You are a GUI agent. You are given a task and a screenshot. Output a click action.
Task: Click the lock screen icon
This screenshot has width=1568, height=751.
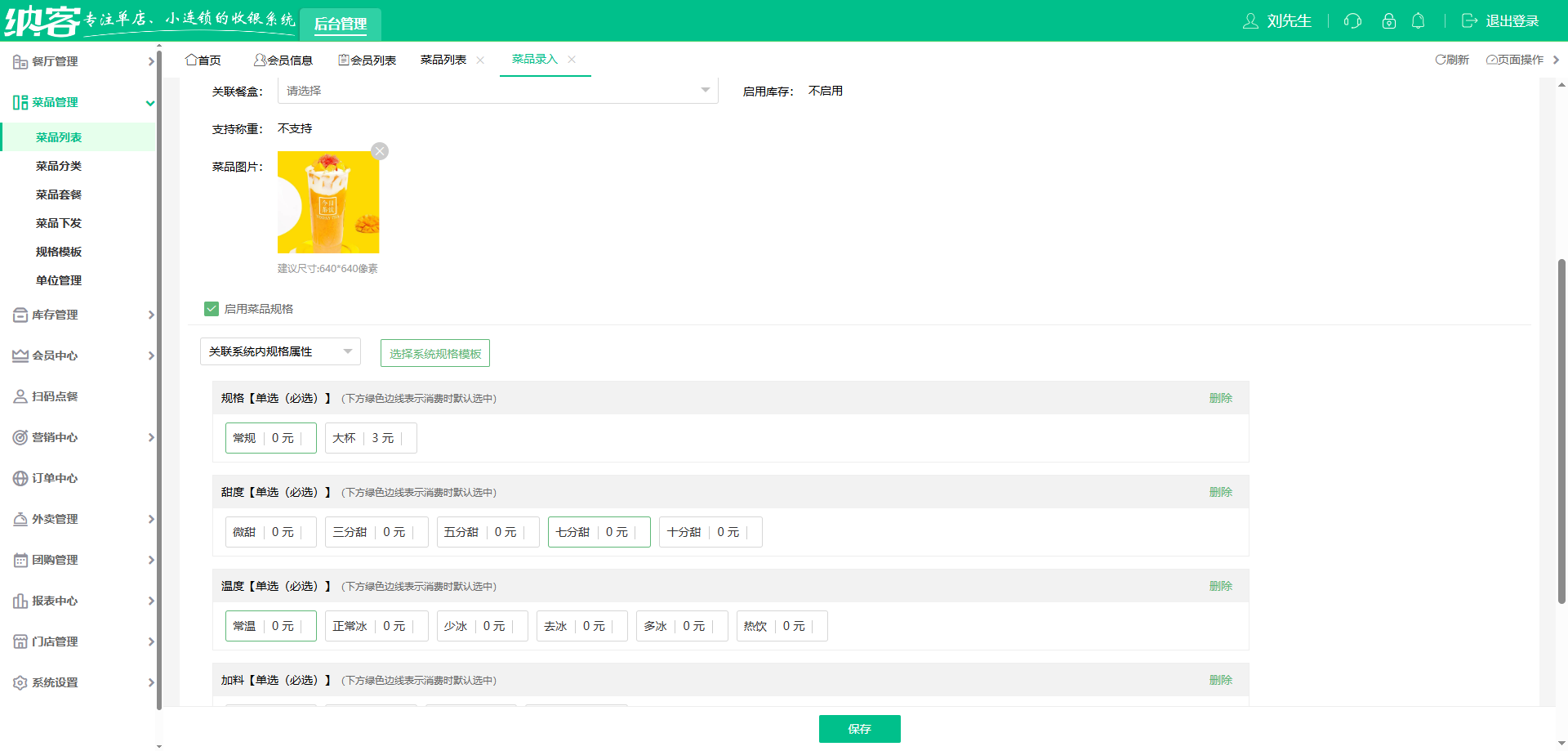(1388, 21)
